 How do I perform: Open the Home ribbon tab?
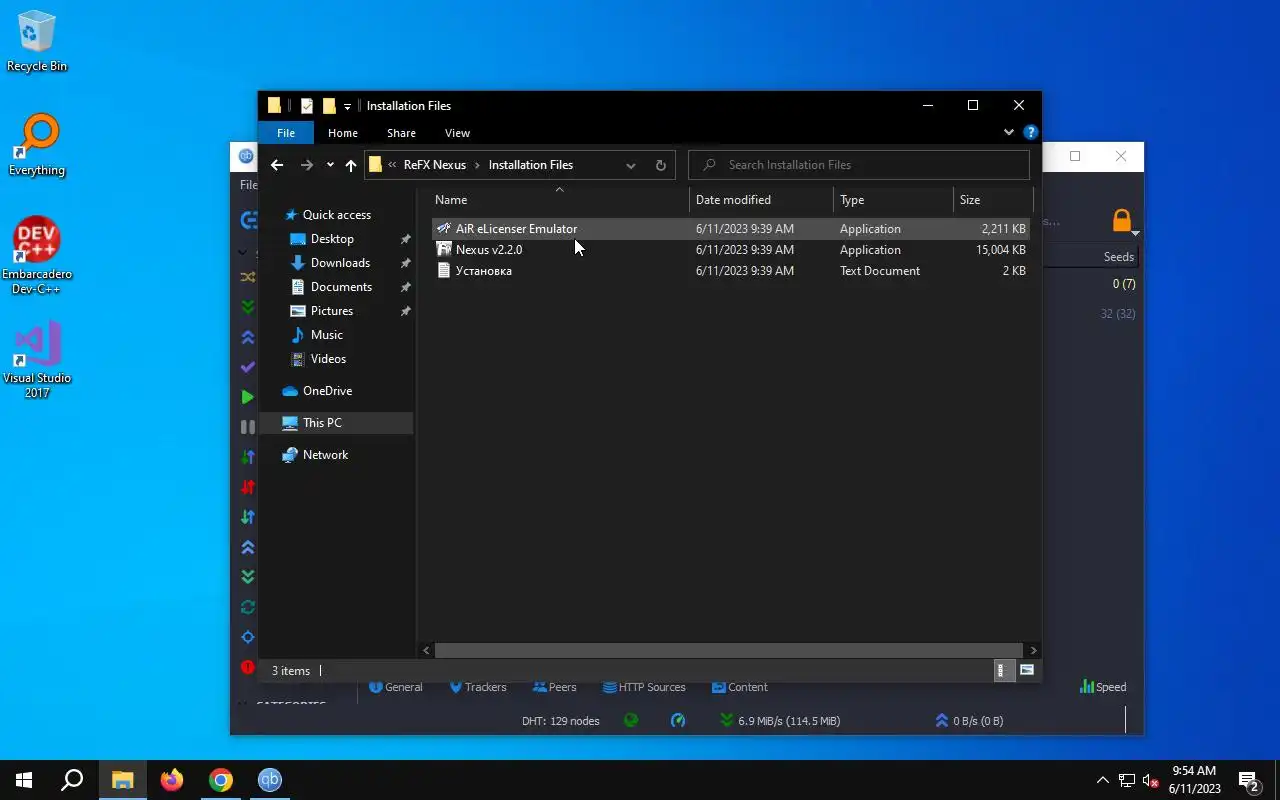click(x=343, y=133)
